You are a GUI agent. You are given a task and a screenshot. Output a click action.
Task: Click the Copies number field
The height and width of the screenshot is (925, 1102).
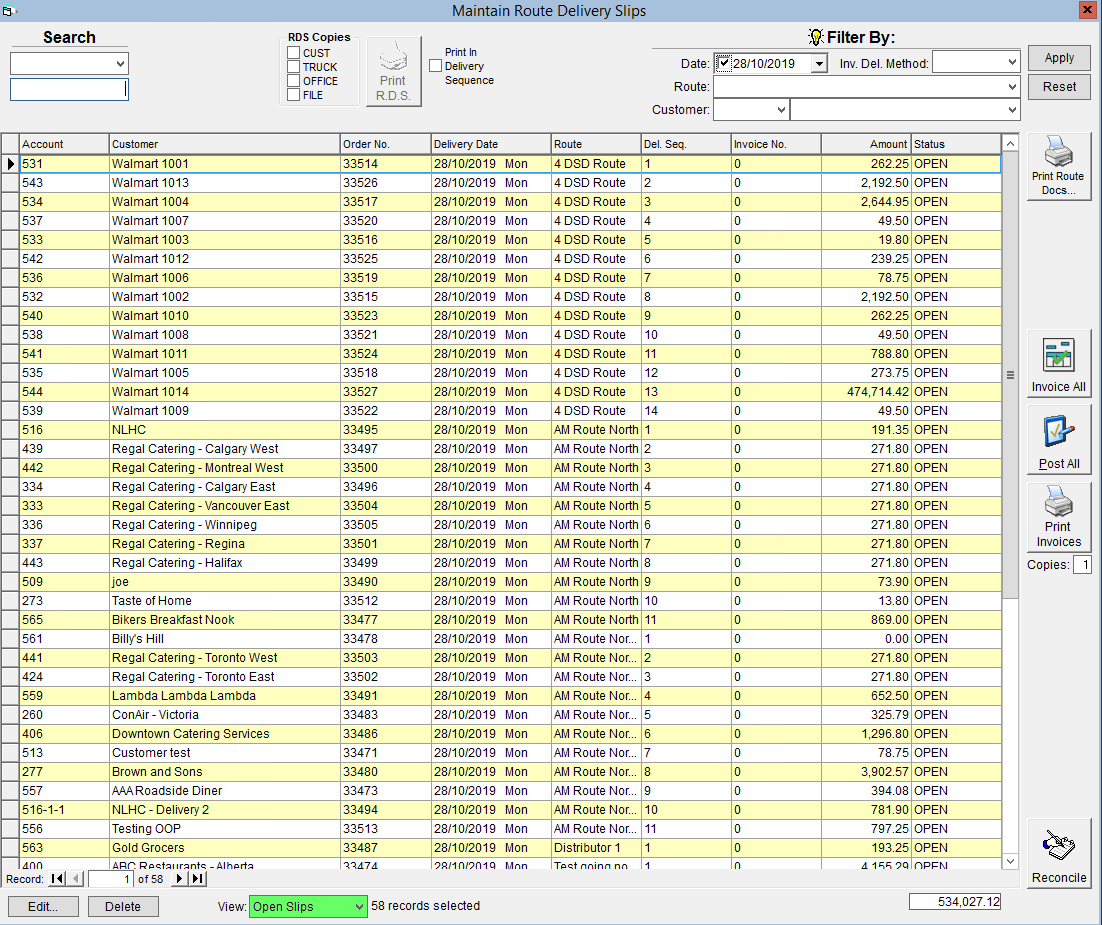coord(1082,564)
